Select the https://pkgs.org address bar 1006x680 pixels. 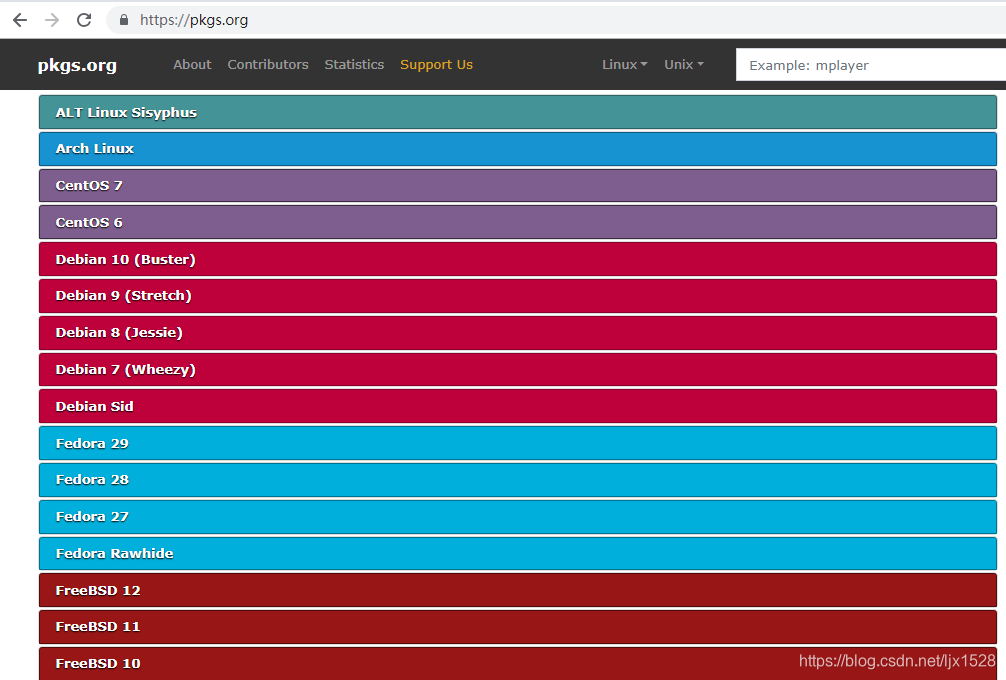coord(556,20)
